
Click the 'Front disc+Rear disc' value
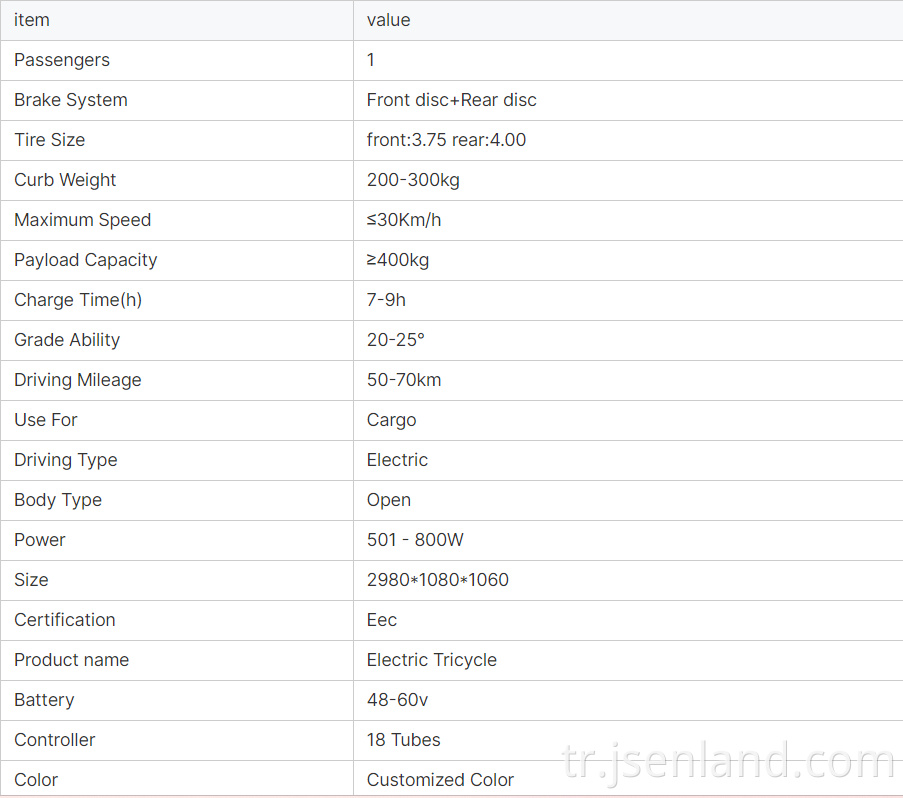(452, 100)
